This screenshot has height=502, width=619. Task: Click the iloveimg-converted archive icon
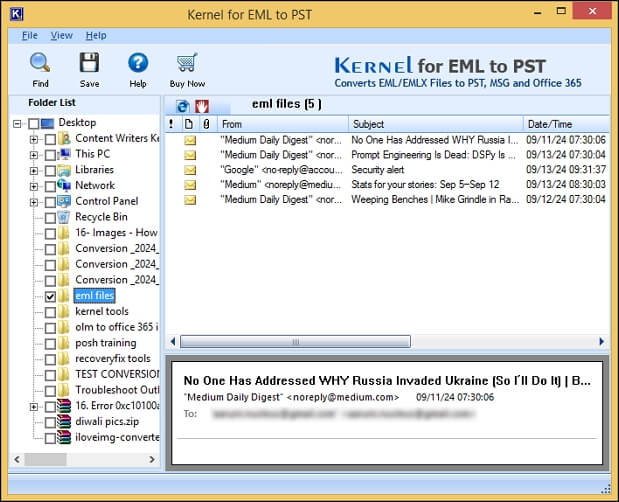click(x=64, y=437)
